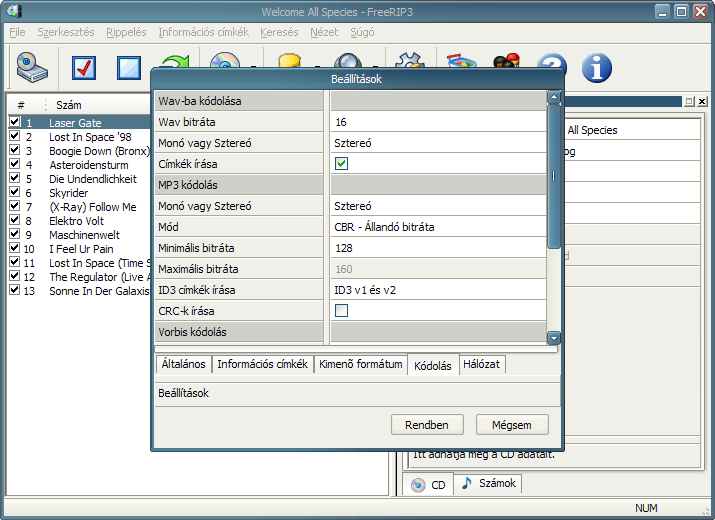The height and width of the screenshot is (520, 715).
Task: Uncheck track 13 Sonne In Der Galaxis
Action: (15, 290)
